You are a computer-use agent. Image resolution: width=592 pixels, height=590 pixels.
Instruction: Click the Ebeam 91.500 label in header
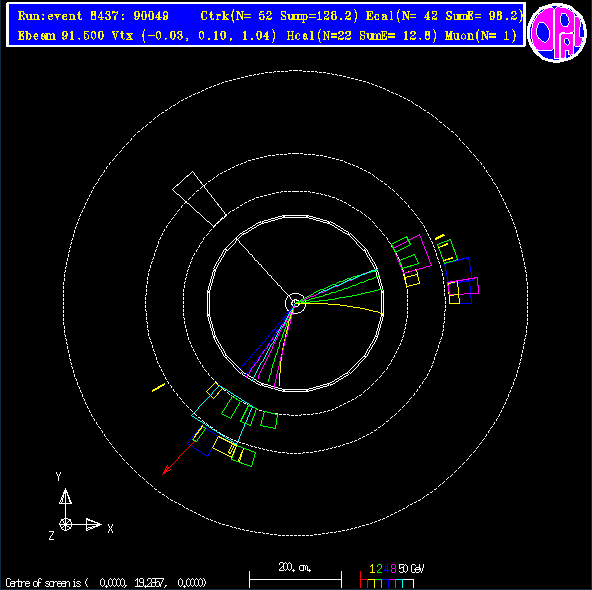pos(61,36)
